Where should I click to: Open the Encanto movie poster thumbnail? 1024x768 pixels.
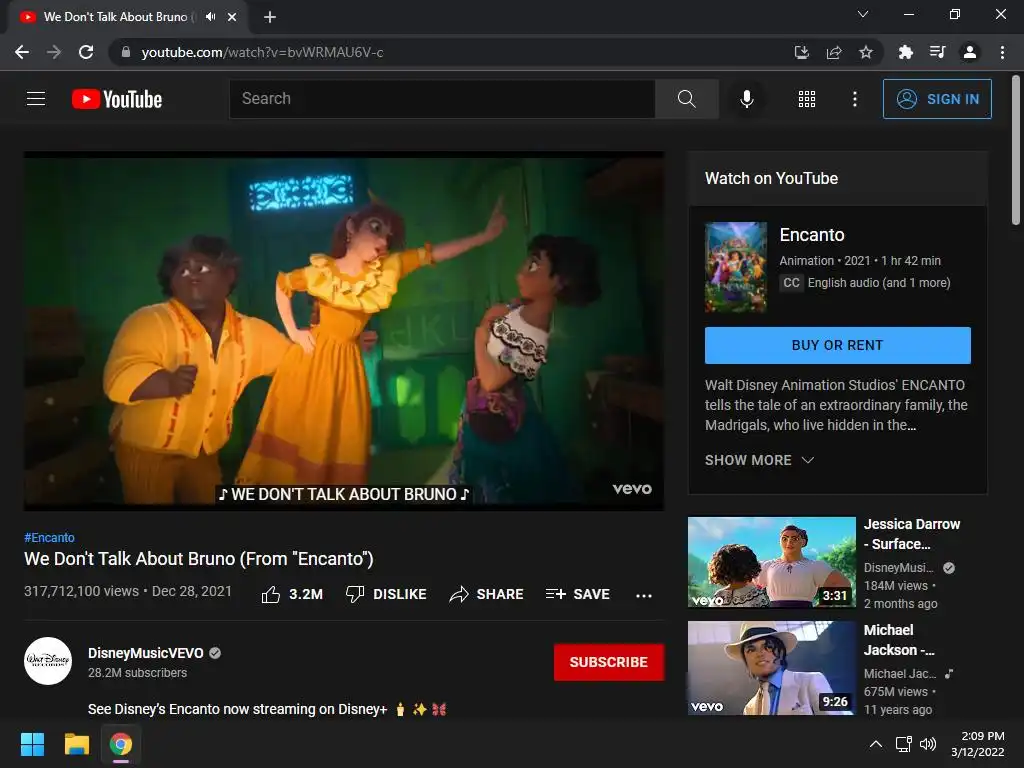pyautogui.click(x=736, y=267)
